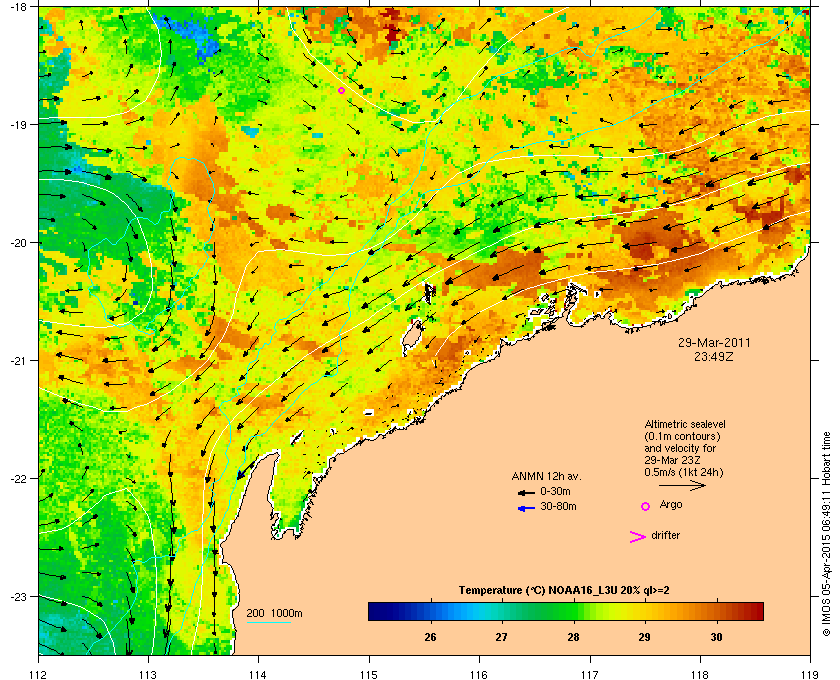Click the dark red end of the colorbar

(x=756, y=611)
